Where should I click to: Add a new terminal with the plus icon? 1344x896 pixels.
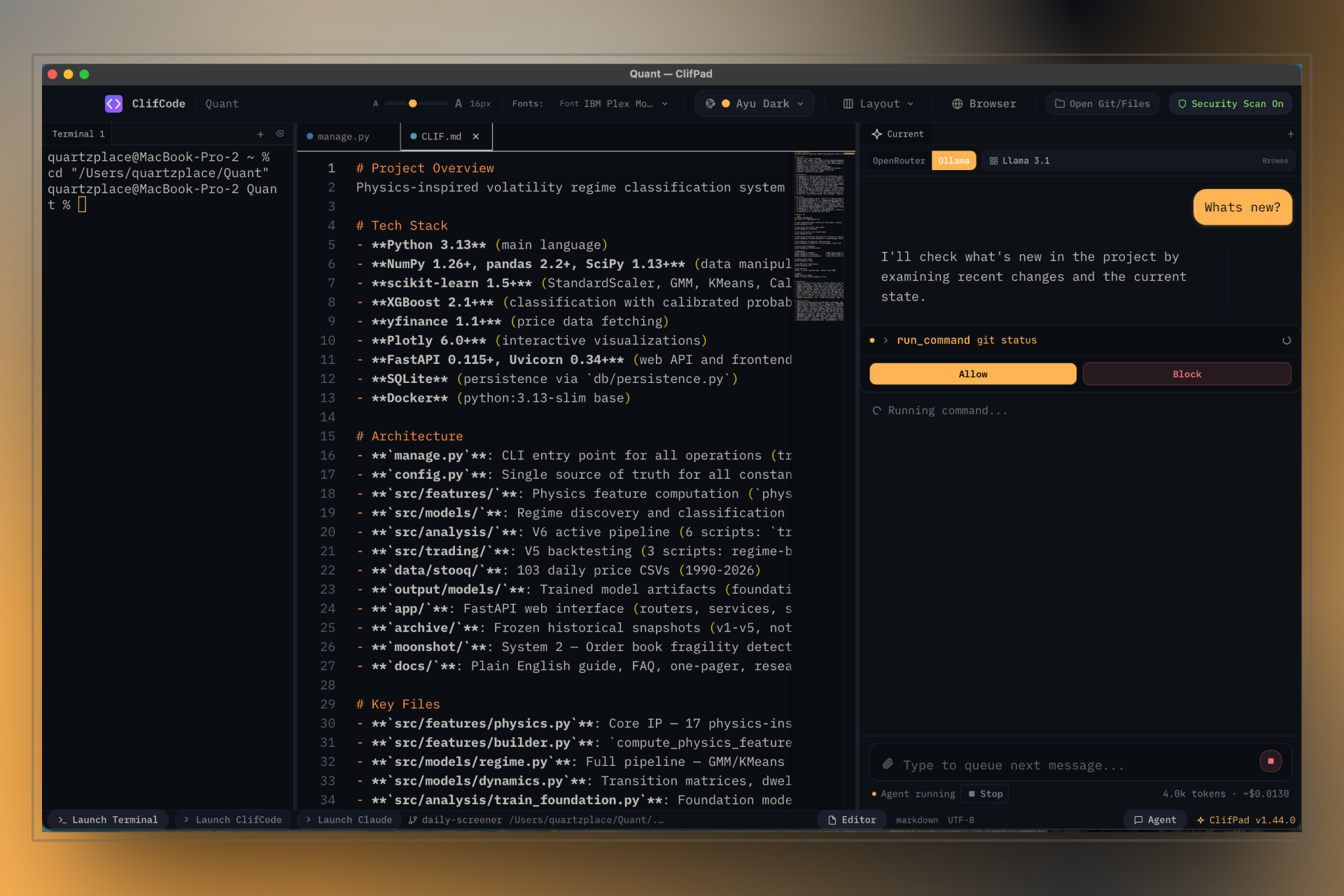(260, 134)
